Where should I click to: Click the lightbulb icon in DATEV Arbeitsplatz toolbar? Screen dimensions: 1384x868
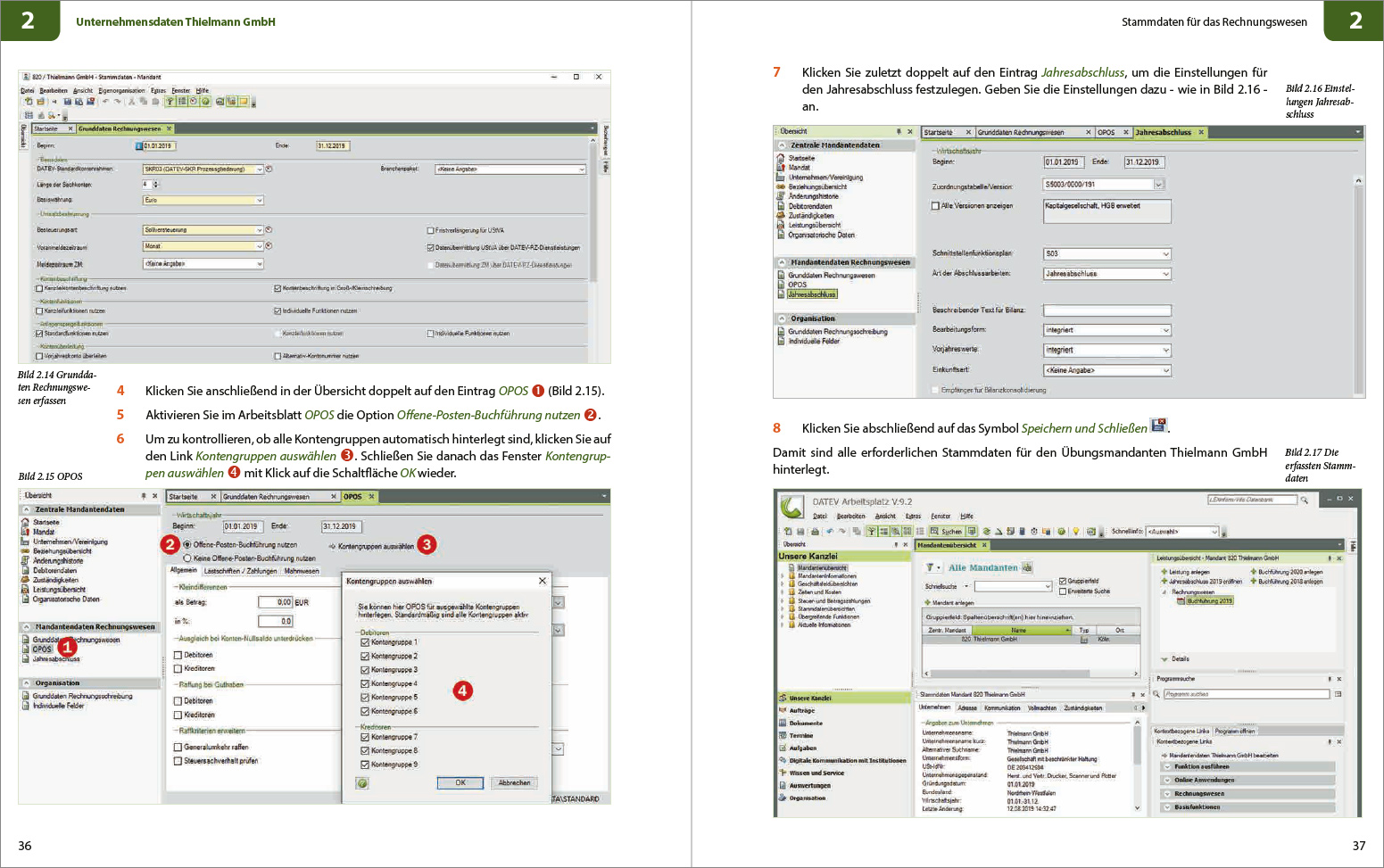tap(1076, 532)
